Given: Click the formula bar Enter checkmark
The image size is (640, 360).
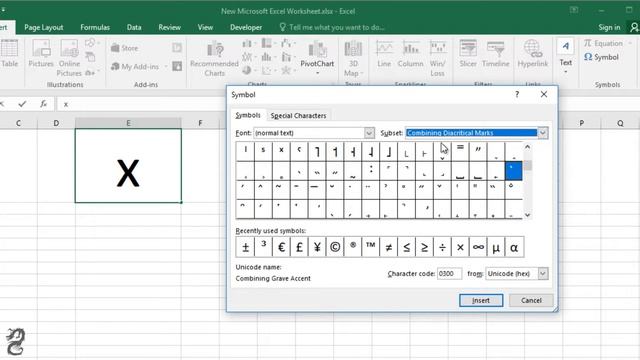Looking at the screenshot, I should coord(22,104).
